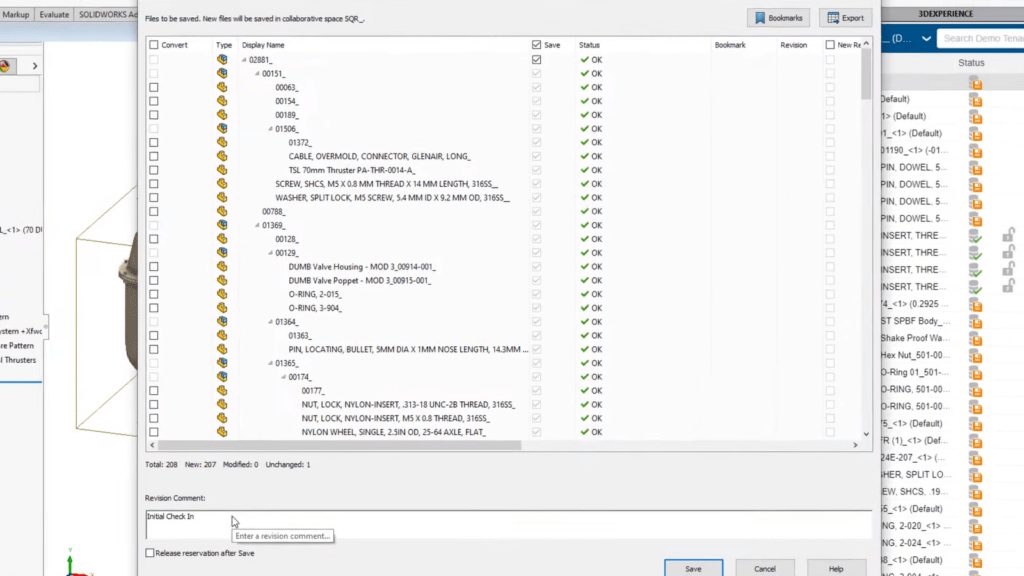Collapse the 01364_ tree node

coord(270,322)
